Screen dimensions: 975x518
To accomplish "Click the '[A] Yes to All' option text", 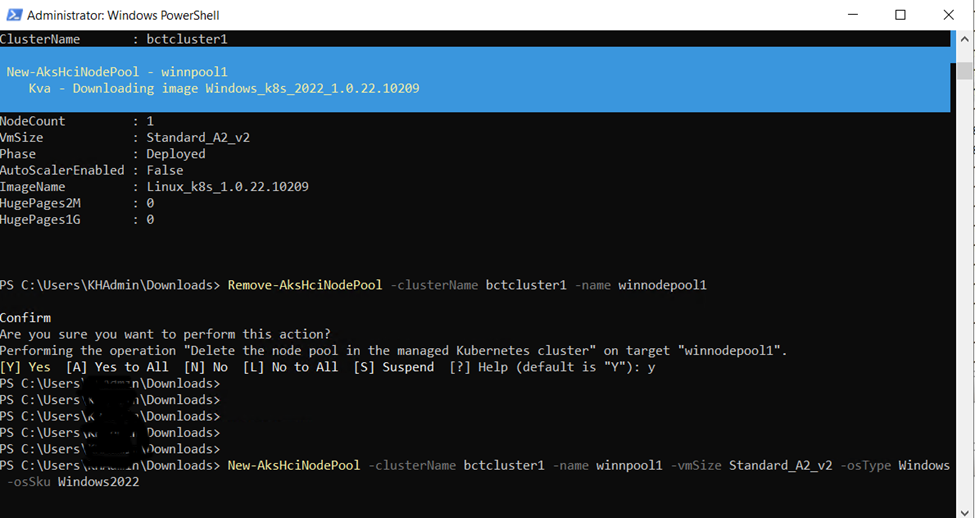I will pos(117,367).
